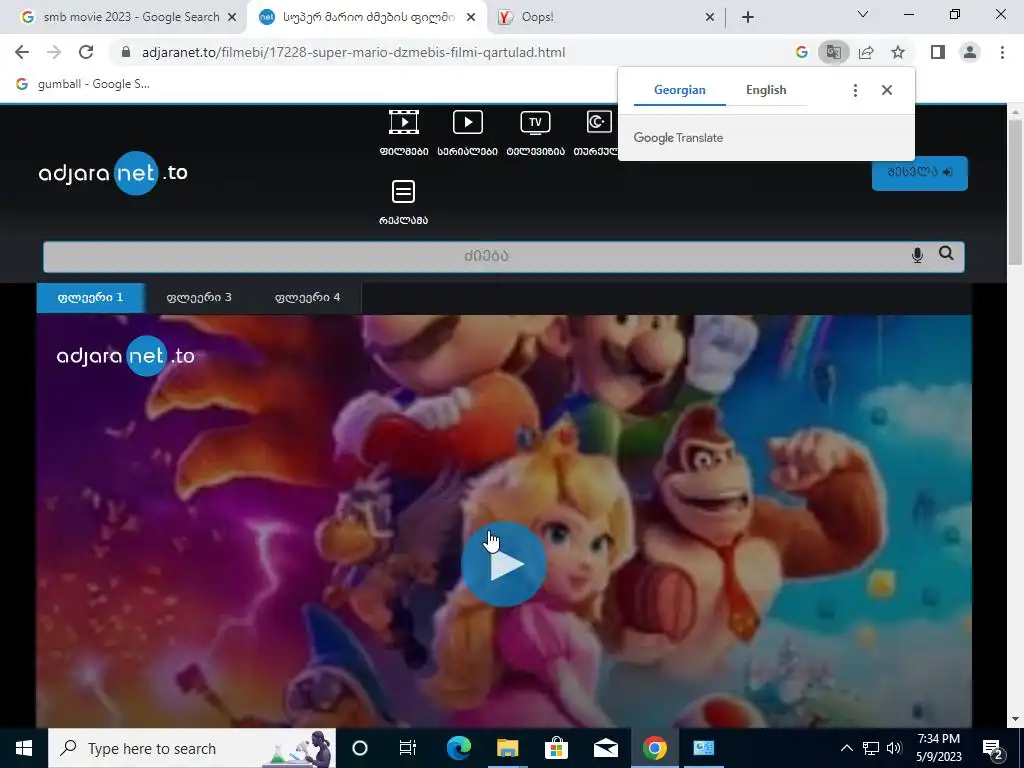Go back to the previous page
Viewport: 1024px width, 768px height.
coord(22,52)
